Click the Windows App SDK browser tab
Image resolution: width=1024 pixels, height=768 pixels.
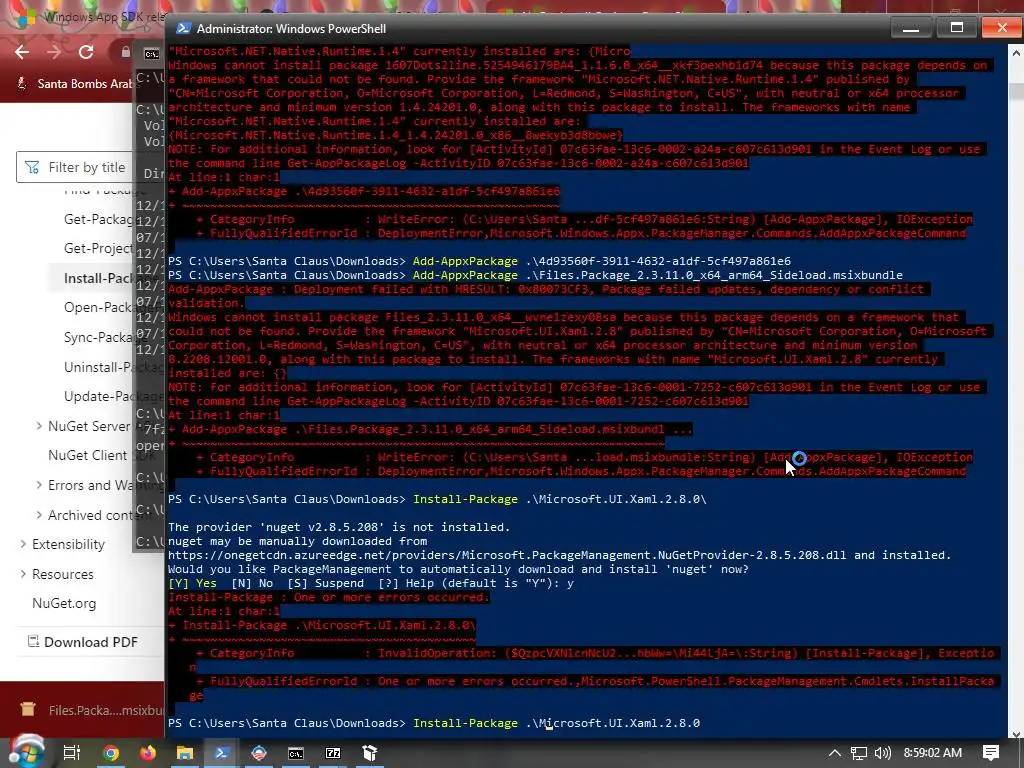coord(91,17)
